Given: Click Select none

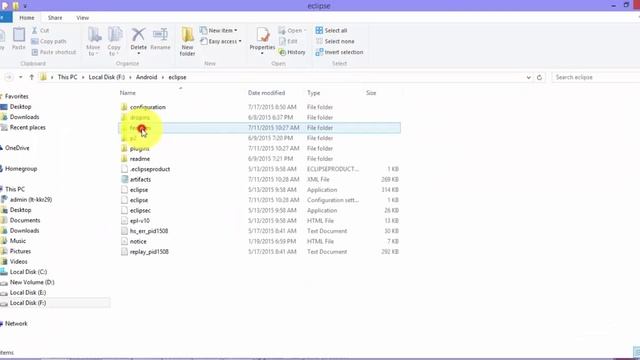Looking at the screenshot, I should (335, 41).
